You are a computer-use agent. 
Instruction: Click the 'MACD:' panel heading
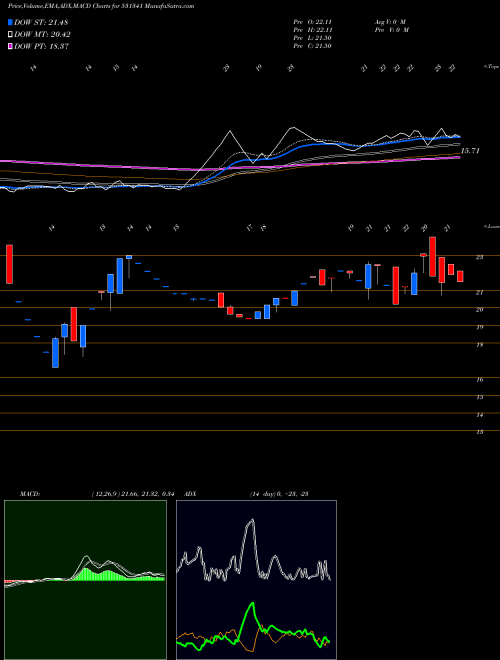[x=29, y=494]
